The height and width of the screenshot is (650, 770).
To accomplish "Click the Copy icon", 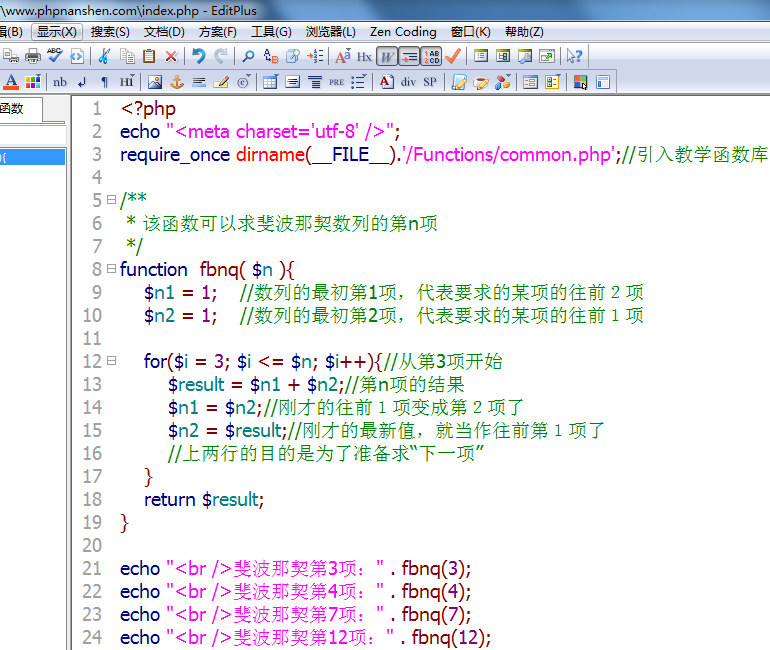I will [127, 56].
